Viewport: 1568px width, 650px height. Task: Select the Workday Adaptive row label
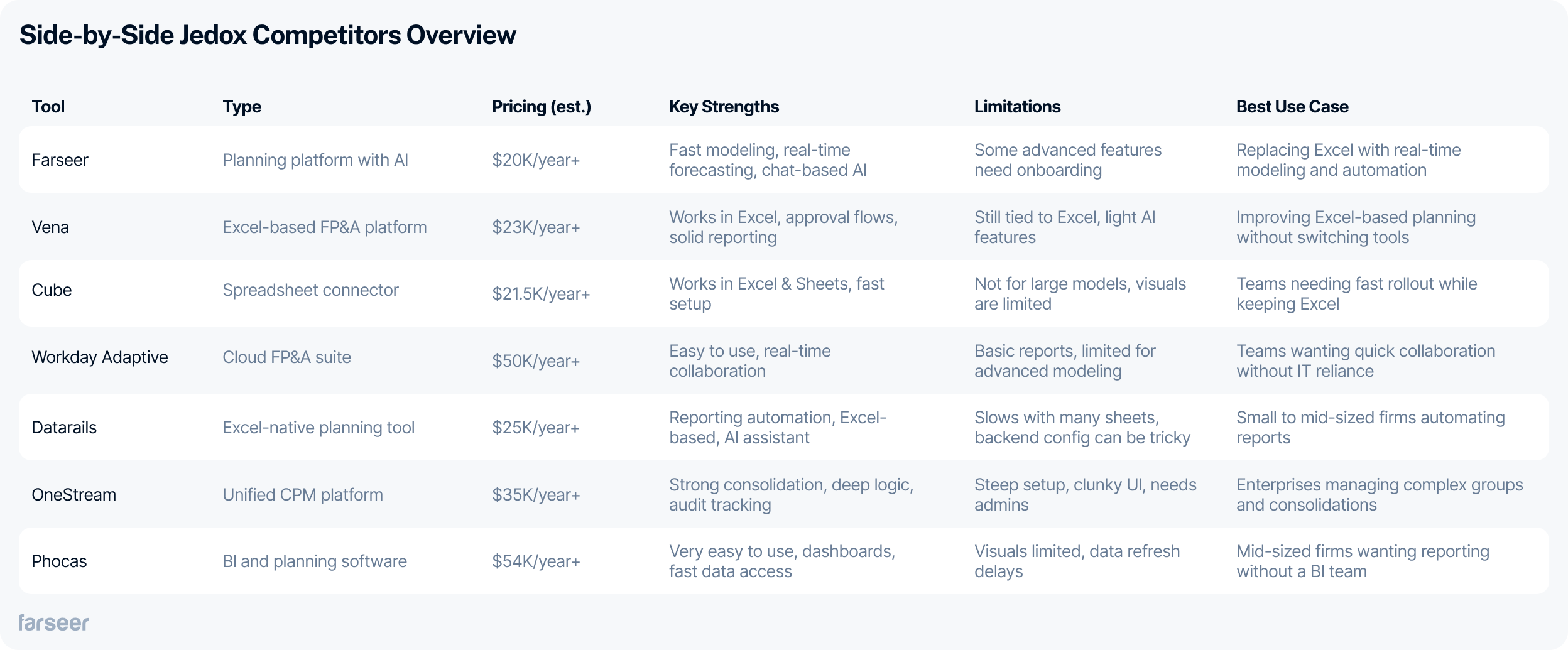100,357
